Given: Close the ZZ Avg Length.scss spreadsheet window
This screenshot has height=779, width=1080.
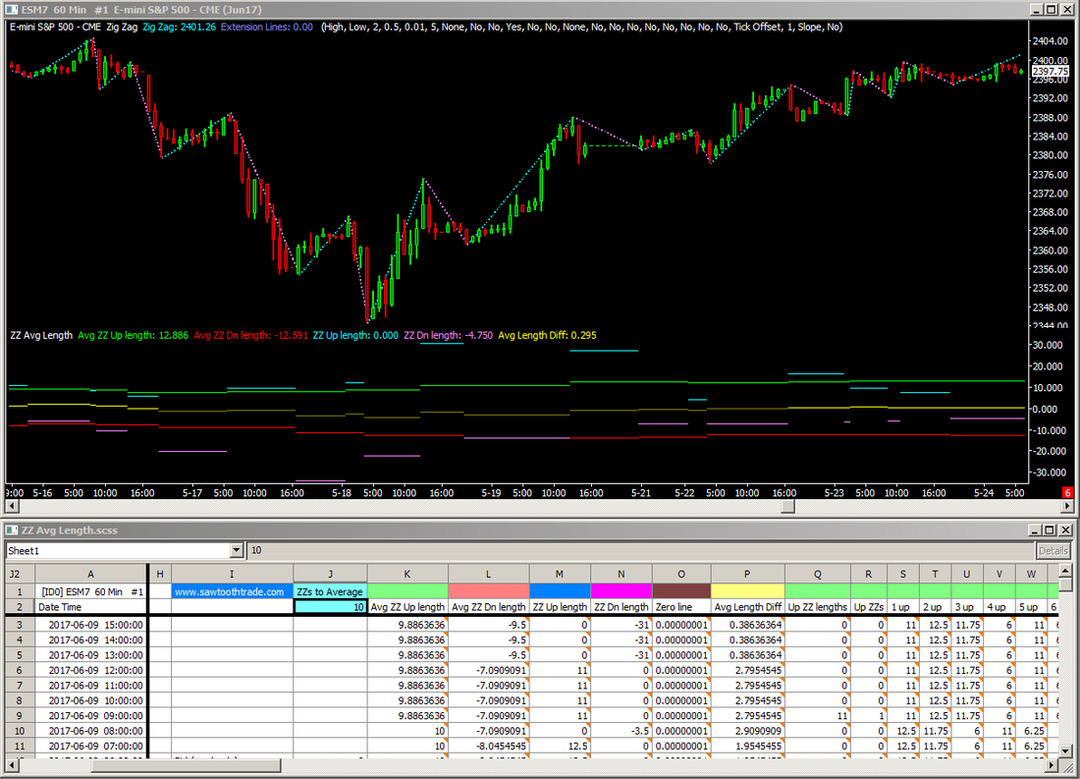Looking at the screenshot, I should click(x=1065, y=530).
